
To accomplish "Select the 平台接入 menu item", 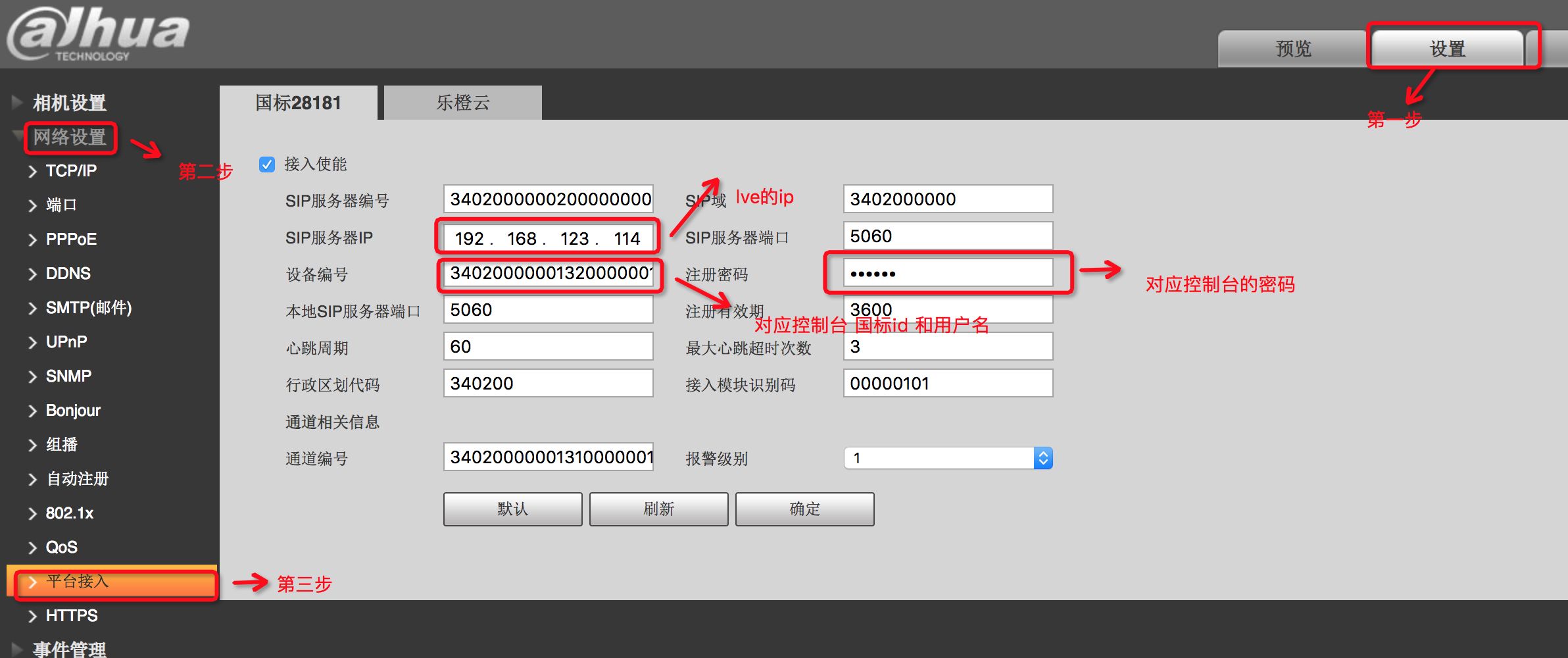I will click(x=112, y=582).
